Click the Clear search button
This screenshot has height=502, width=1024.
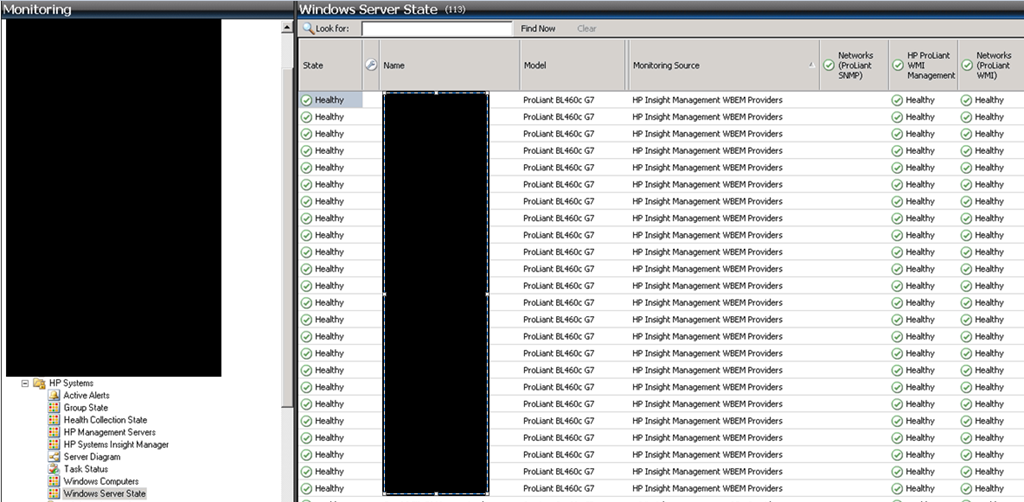(x=587, y=29)
